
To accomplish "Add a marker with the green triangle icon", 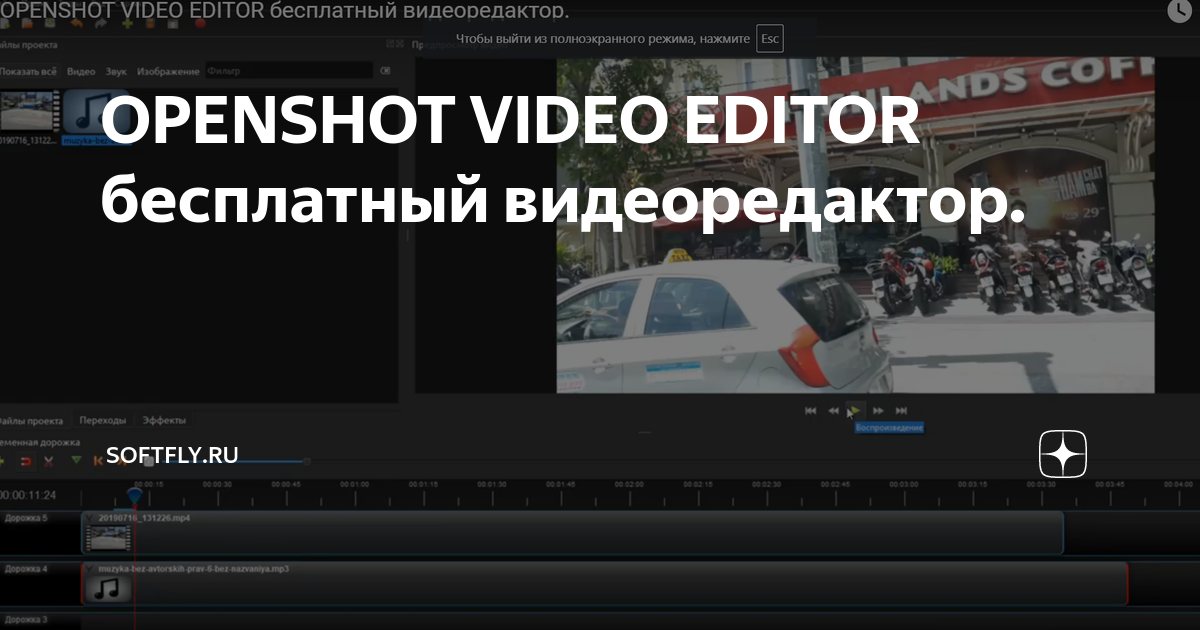I will [76, 461].
